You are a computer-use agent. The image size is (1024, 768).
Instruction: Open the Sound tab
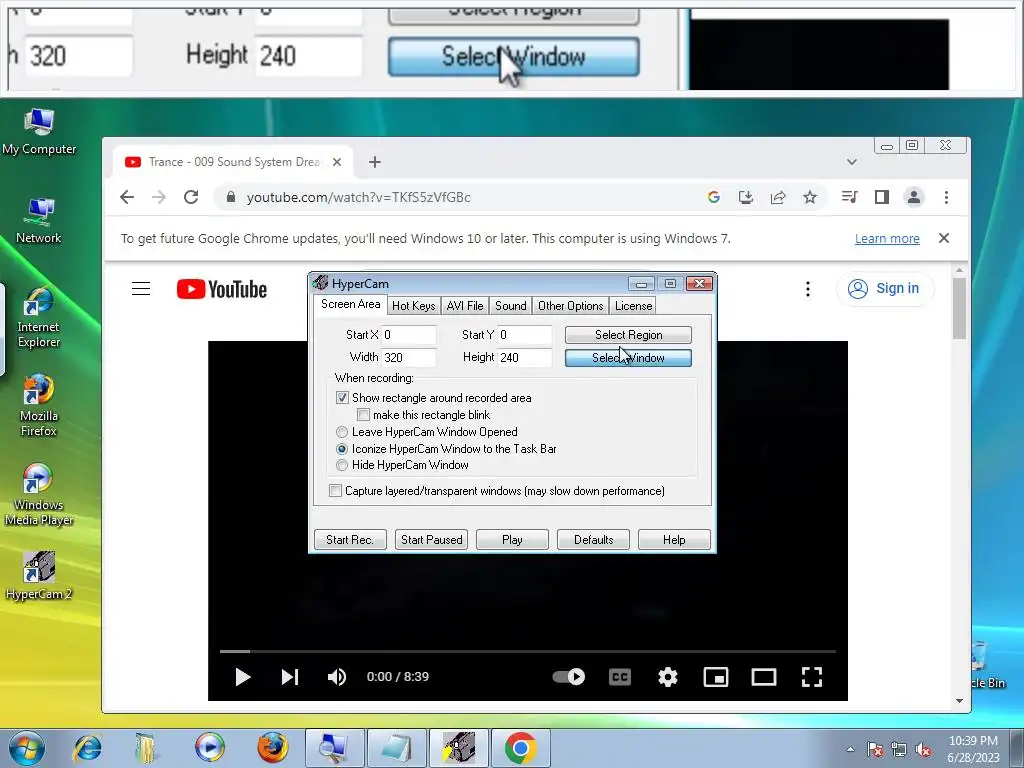[511, 306]
